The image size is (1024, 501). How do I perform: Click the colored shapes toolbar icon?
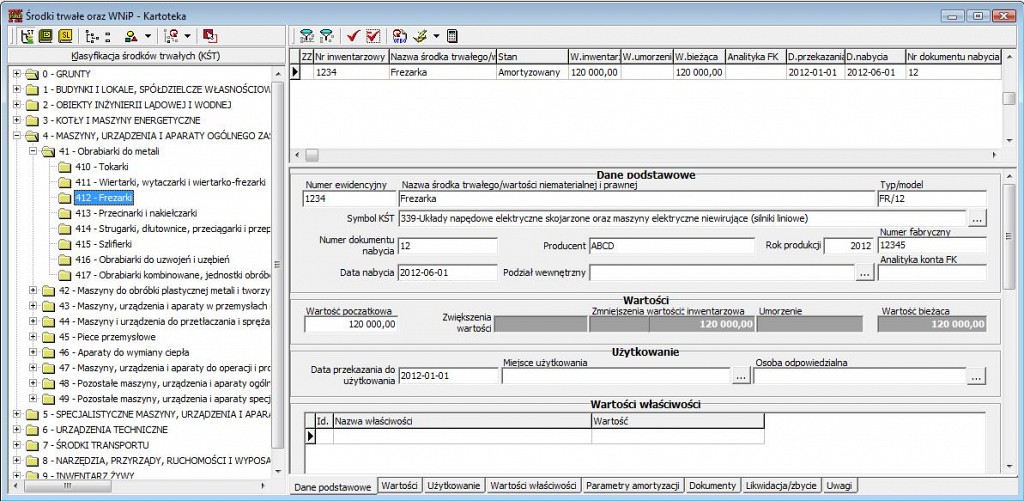(x=131, y=35)
